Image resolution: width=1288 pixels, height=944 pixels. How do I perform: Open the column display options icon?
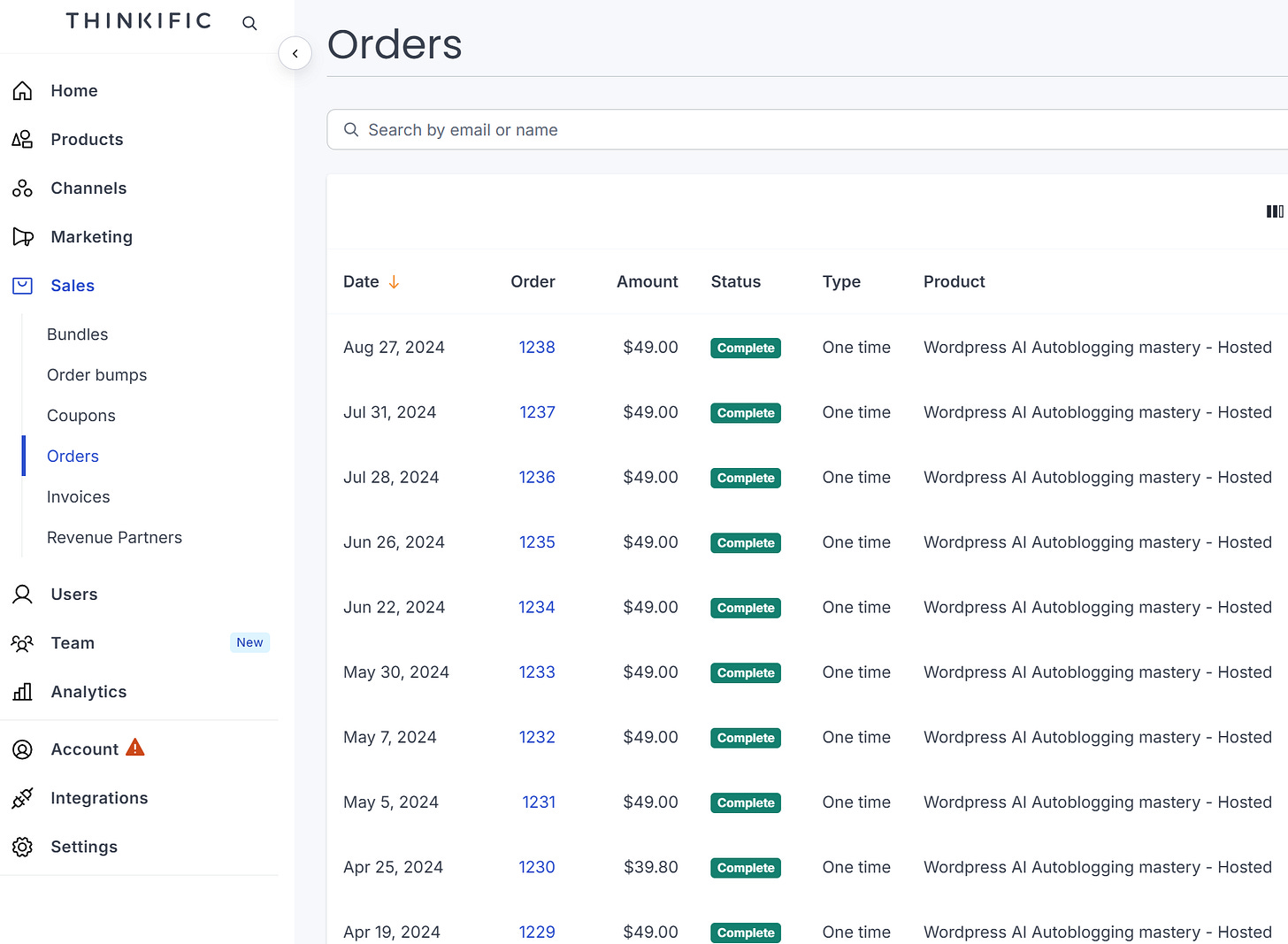pyautogui.click(x=1275, y=211)
